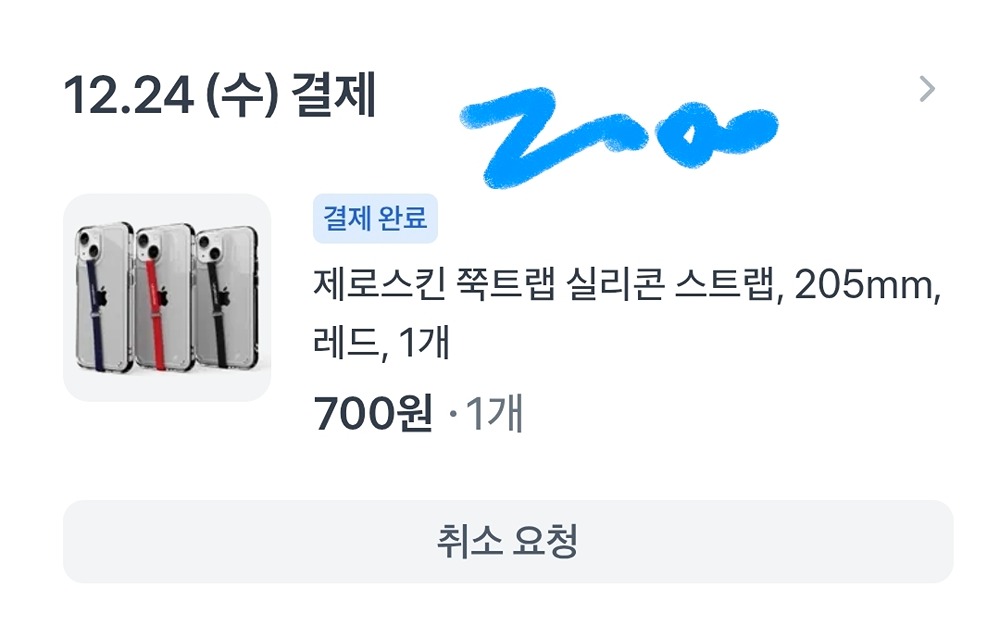This screenshot has height=626, width=1000.
Task: Open the 제로스킨 쭉트랩 실리콘 스트랩 product title
Action: [x=627, y=285]
